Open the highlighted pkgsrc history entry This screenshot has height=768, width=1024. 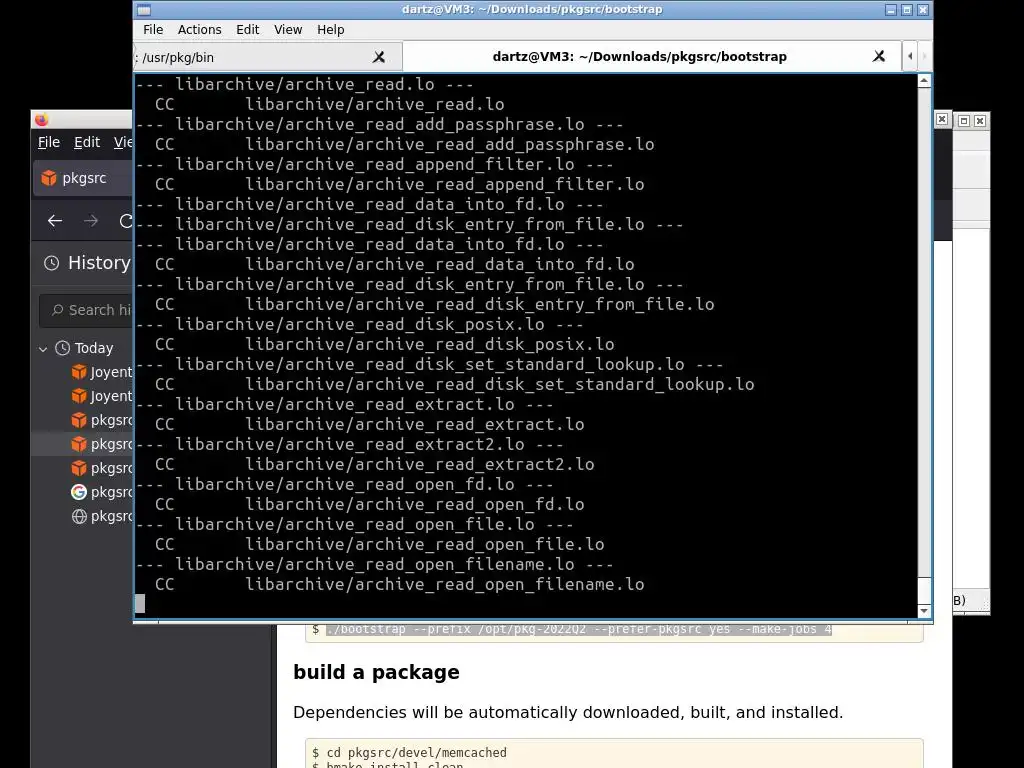tap(101, 444)
